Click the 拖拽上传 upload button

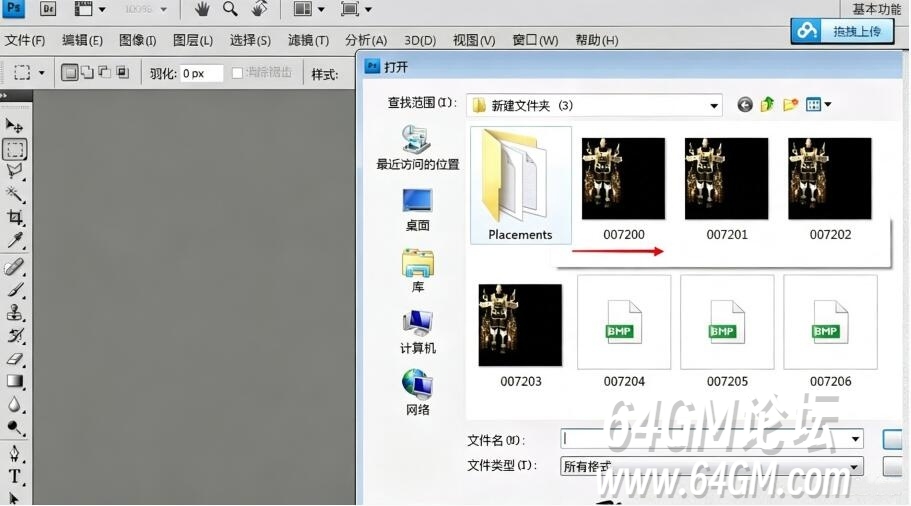(842, 31)
